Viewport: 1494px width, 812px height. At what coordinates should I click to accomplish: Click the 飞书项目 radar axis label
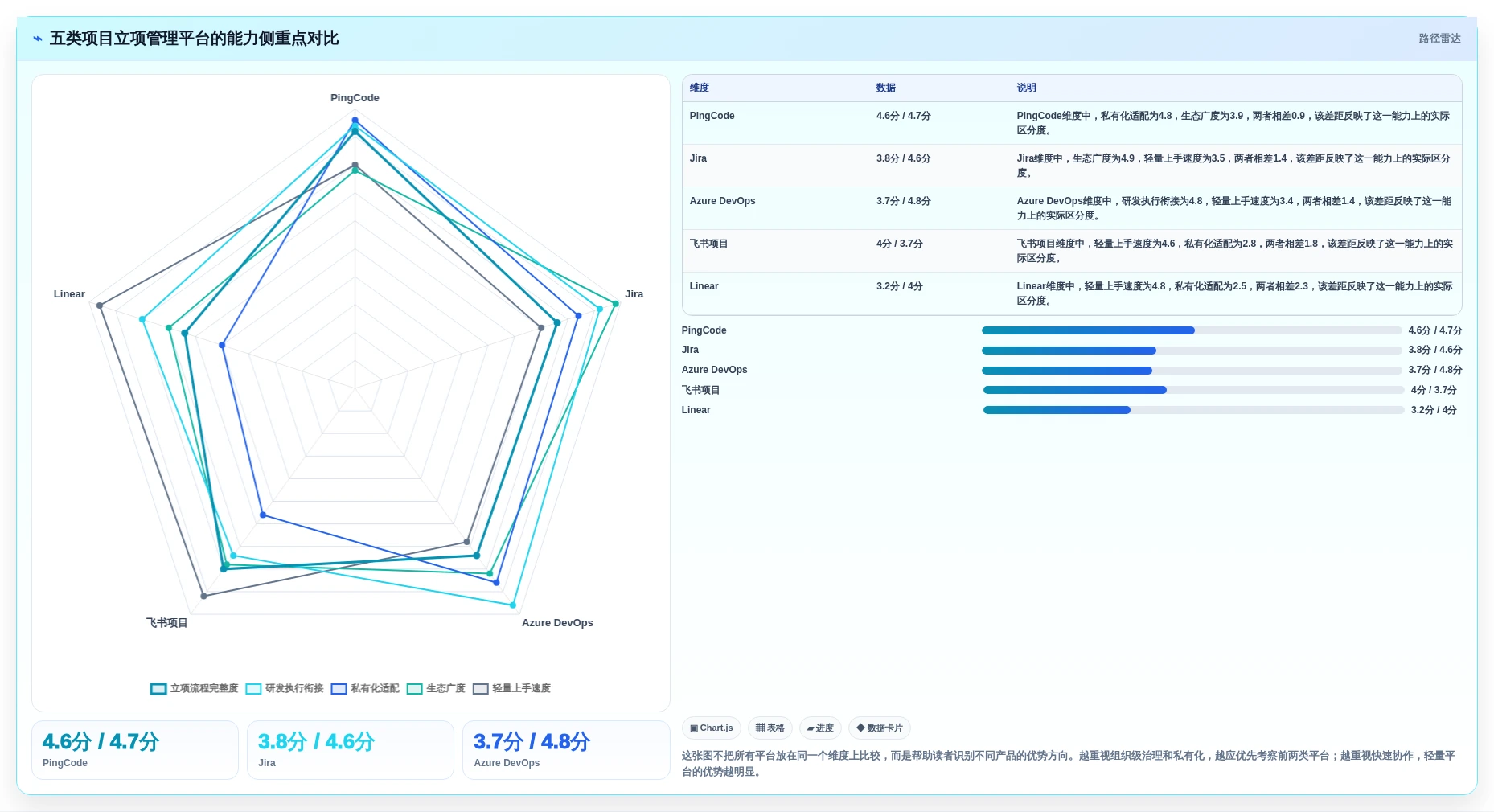(x=166, y=623)
